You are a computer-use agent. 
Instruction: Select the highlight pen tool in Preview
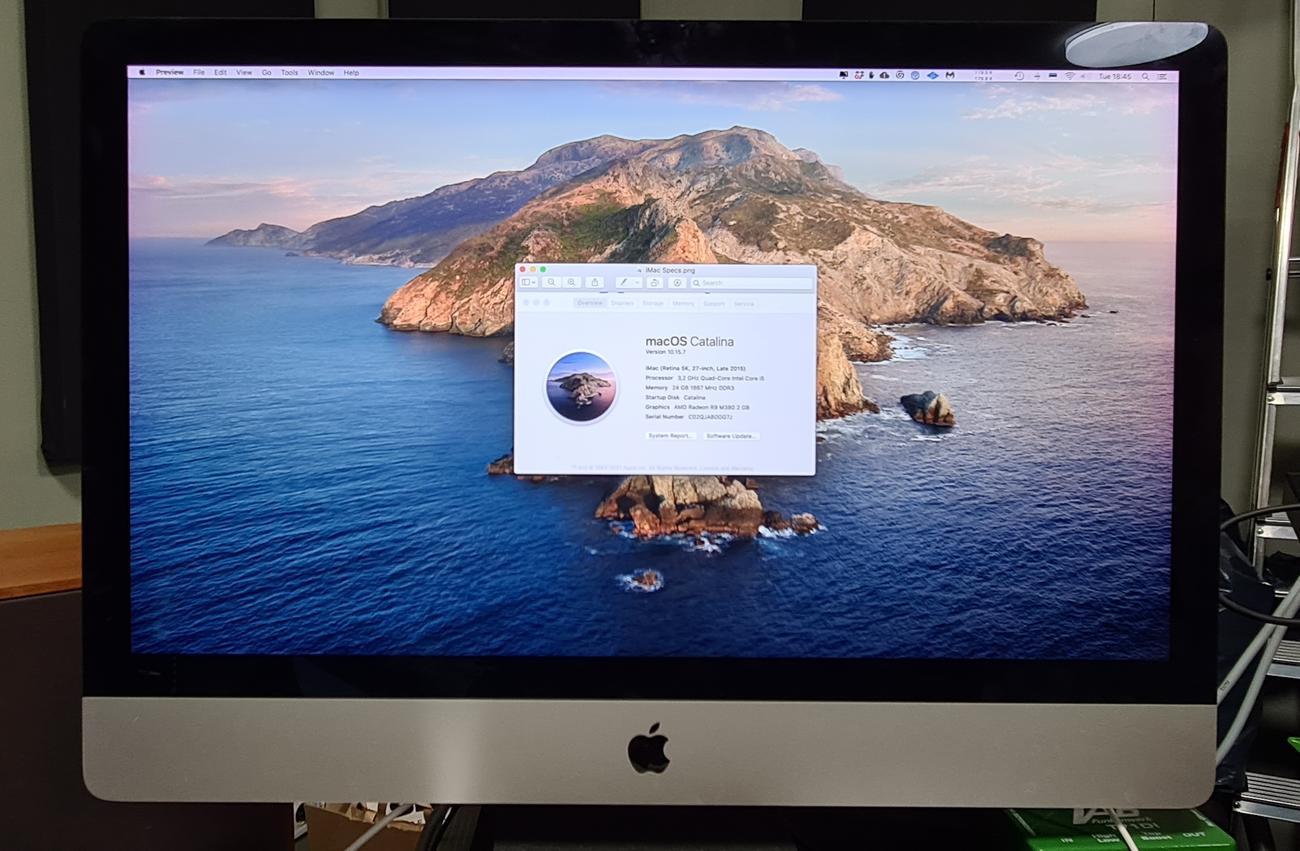623,283
